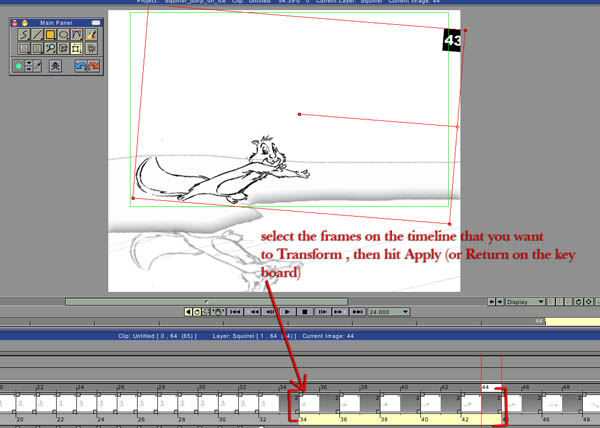The image size is (600, 428).
Task: Click the last tool in second row
Action: pyautogui.click(x=91, y=49)
